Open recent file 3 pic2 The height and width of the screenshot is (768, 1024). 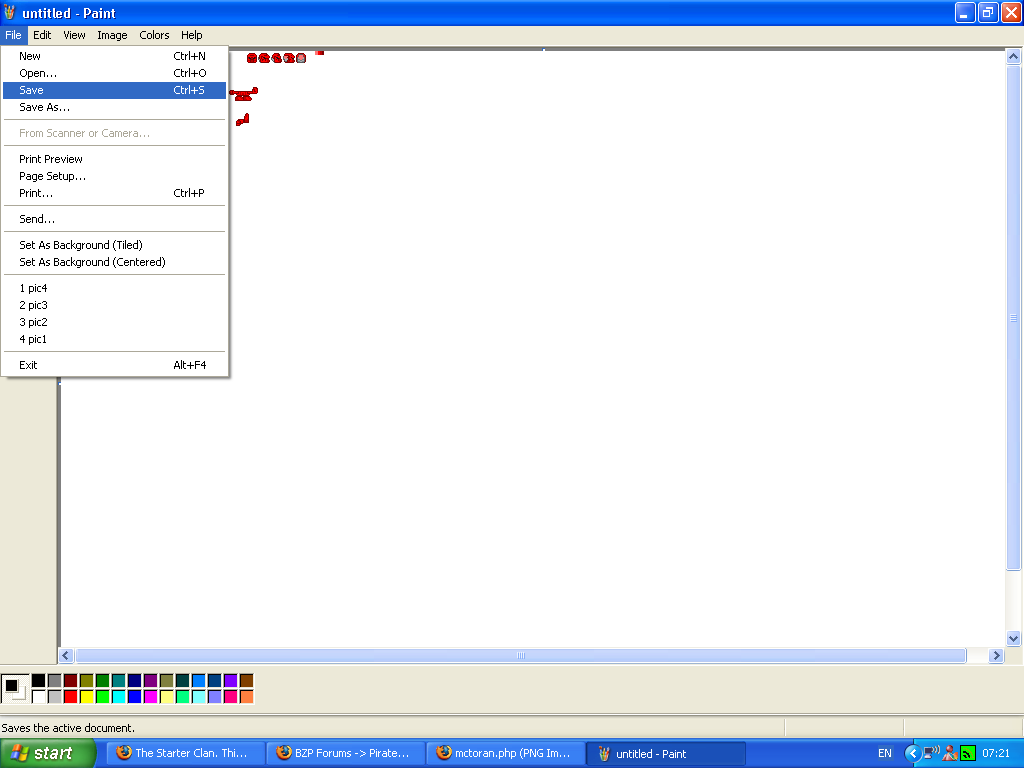(33, 321)
